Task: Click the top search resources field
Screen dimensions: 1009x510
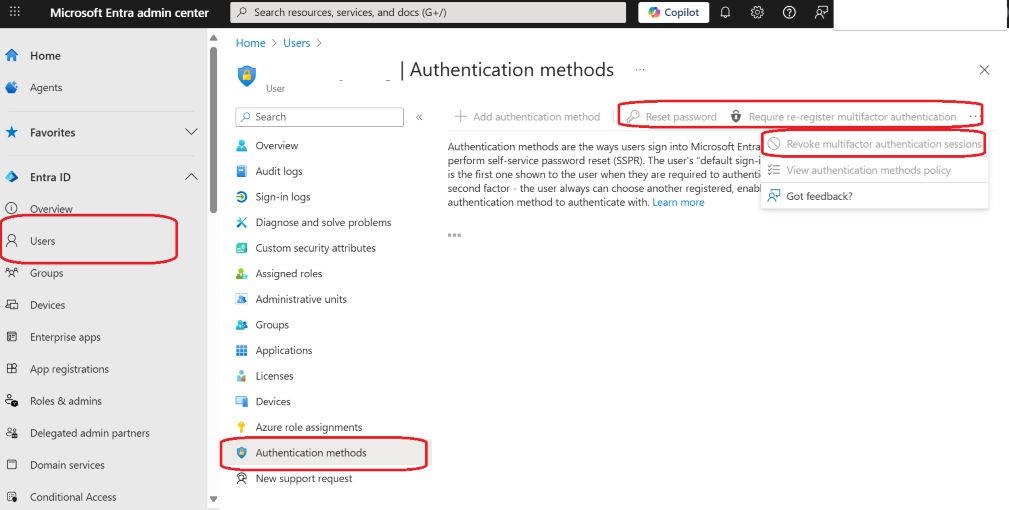Action: coord(428,12)
